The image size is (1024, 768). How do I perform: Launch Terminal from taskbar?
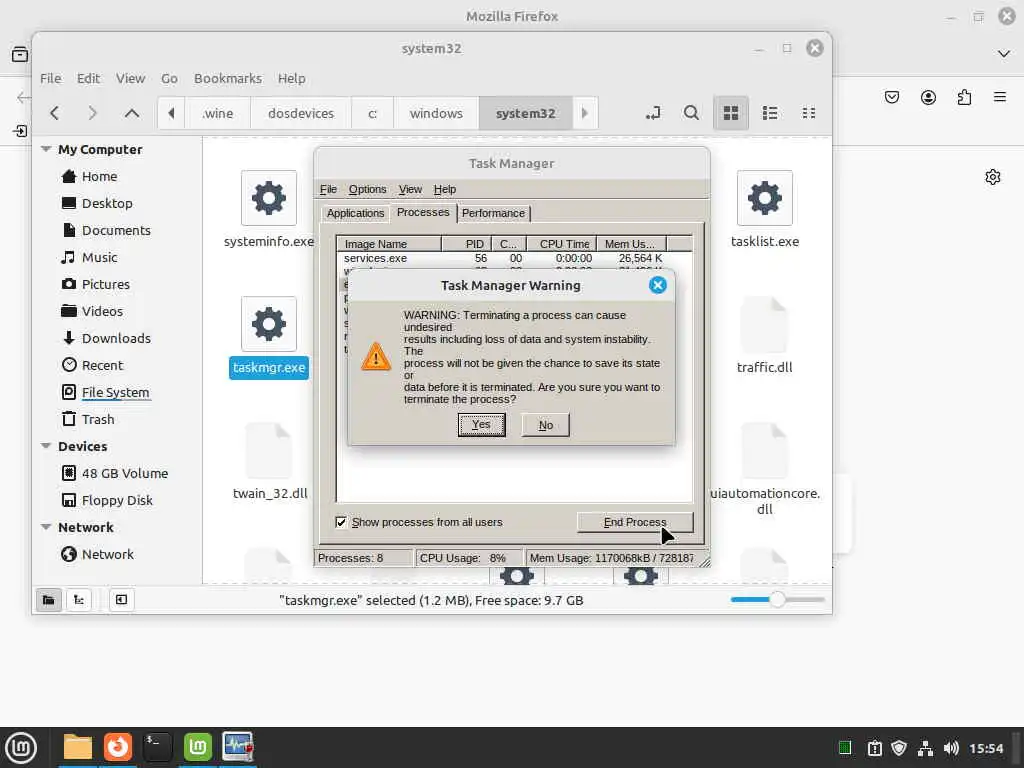click(x=157, y=747)
